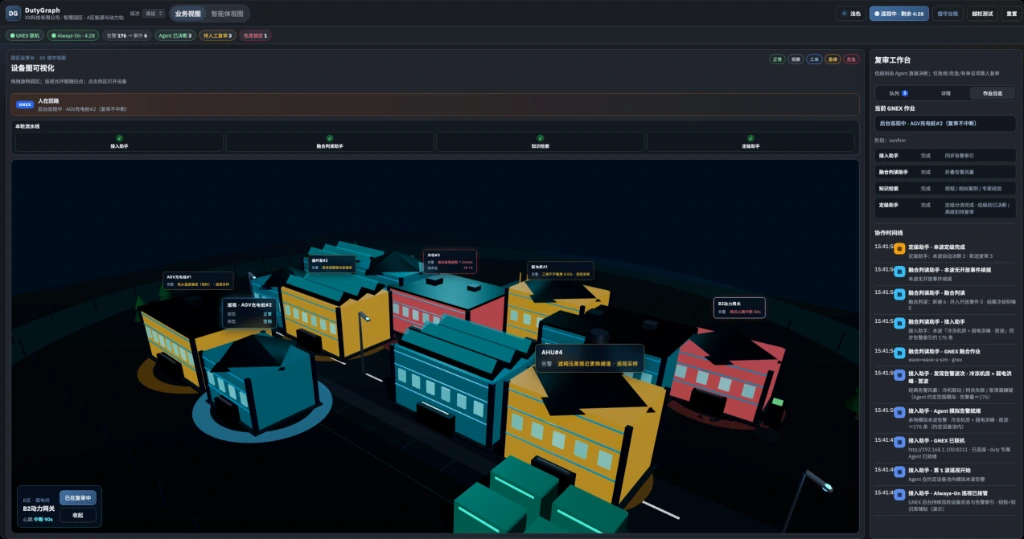Click the GNEX 联机 status chip
This screenshot has width=1024, height=539.
[x=25, y=35]
